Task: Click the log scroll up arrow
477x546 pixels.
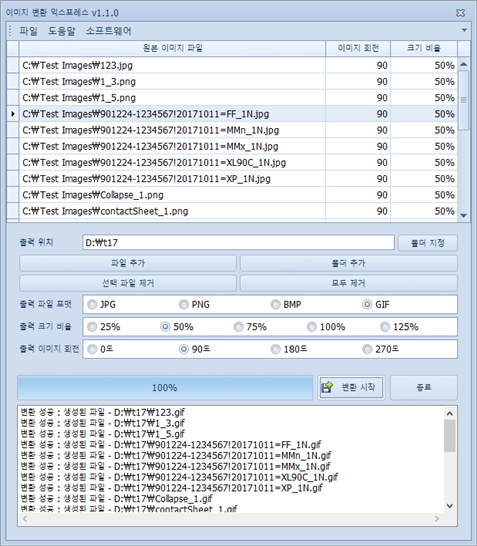Action: tap(449, 413)
